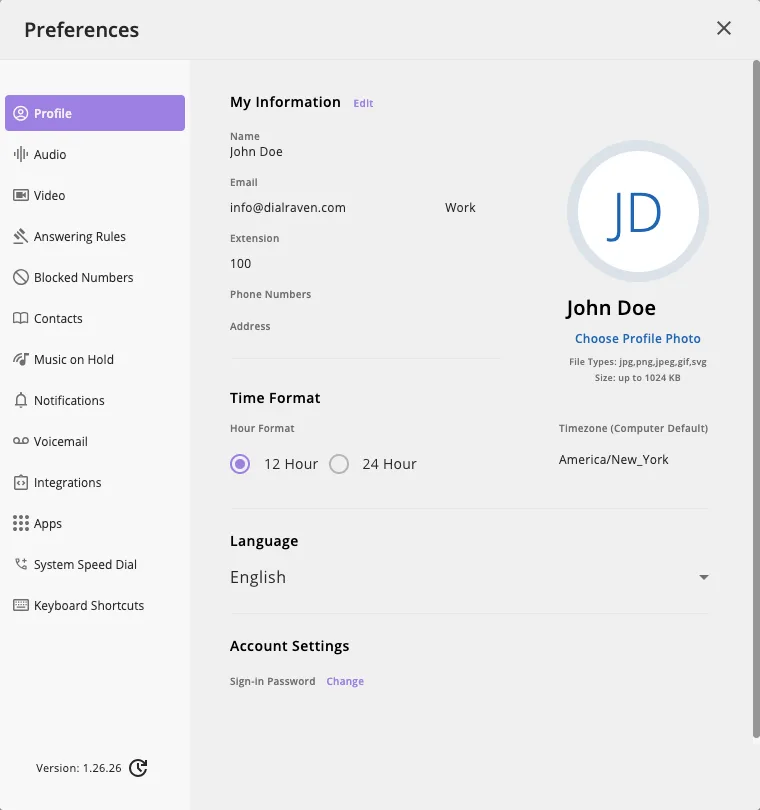
Task: Click the Address field label
Action: pos(250,326)
